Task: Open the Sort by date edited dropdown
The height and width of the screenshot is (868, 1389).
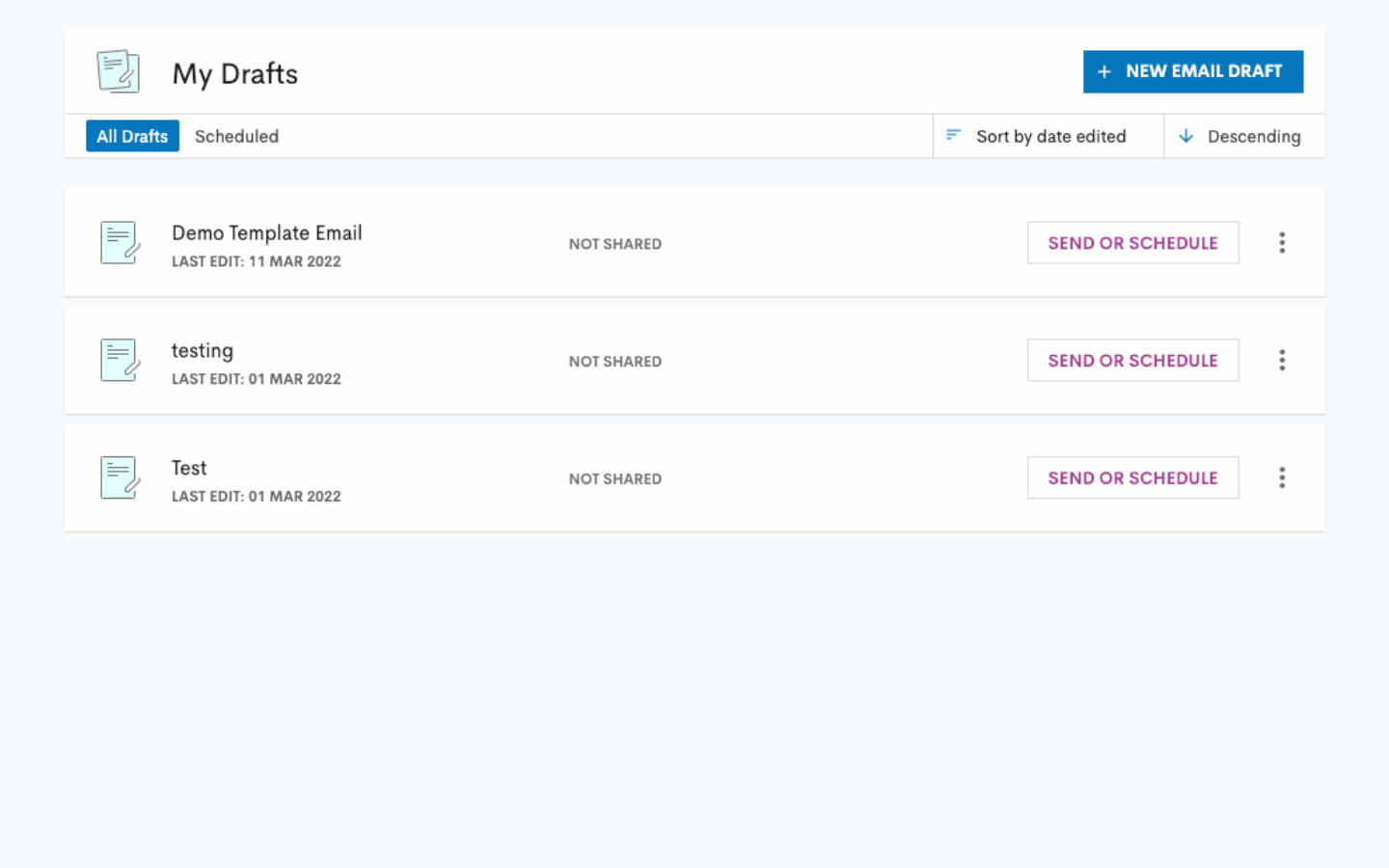Action: click(1049, 136)
